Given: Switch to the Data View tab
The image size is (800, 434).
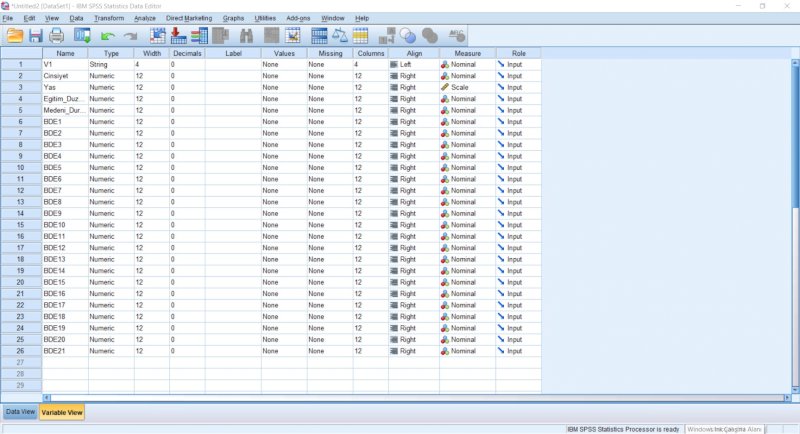Looking at the screenshot, I should [x=20, y=412].
